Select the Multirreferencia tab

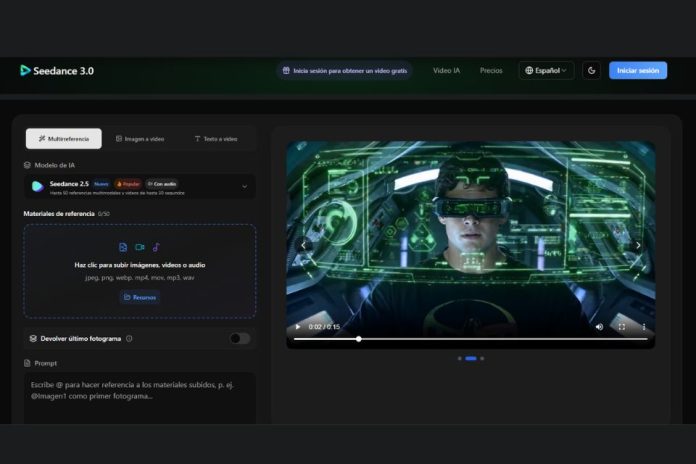point(63,139)
